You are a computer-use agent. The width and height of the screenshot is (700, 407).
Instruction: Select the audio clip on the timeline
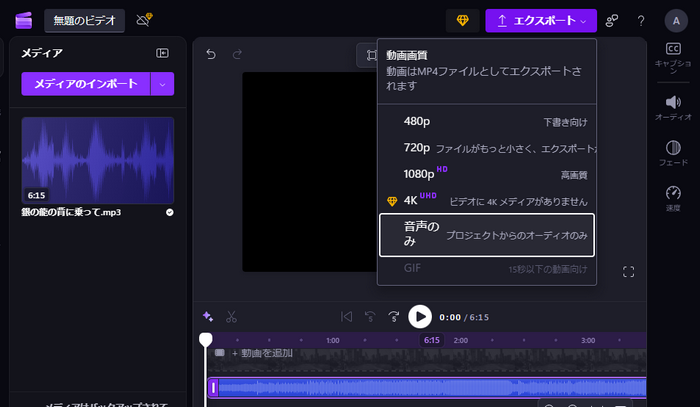coord(427,387)
